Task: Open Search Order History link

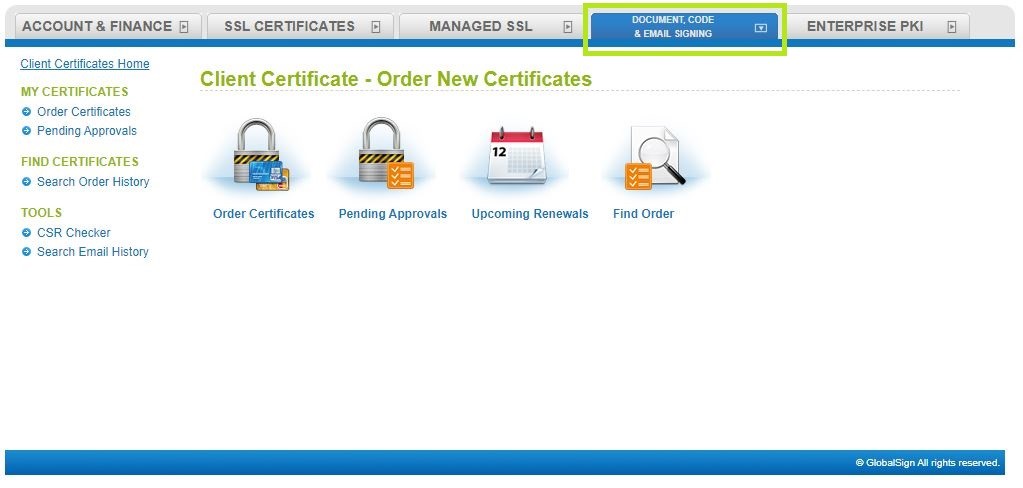Action: coord(93,181)
